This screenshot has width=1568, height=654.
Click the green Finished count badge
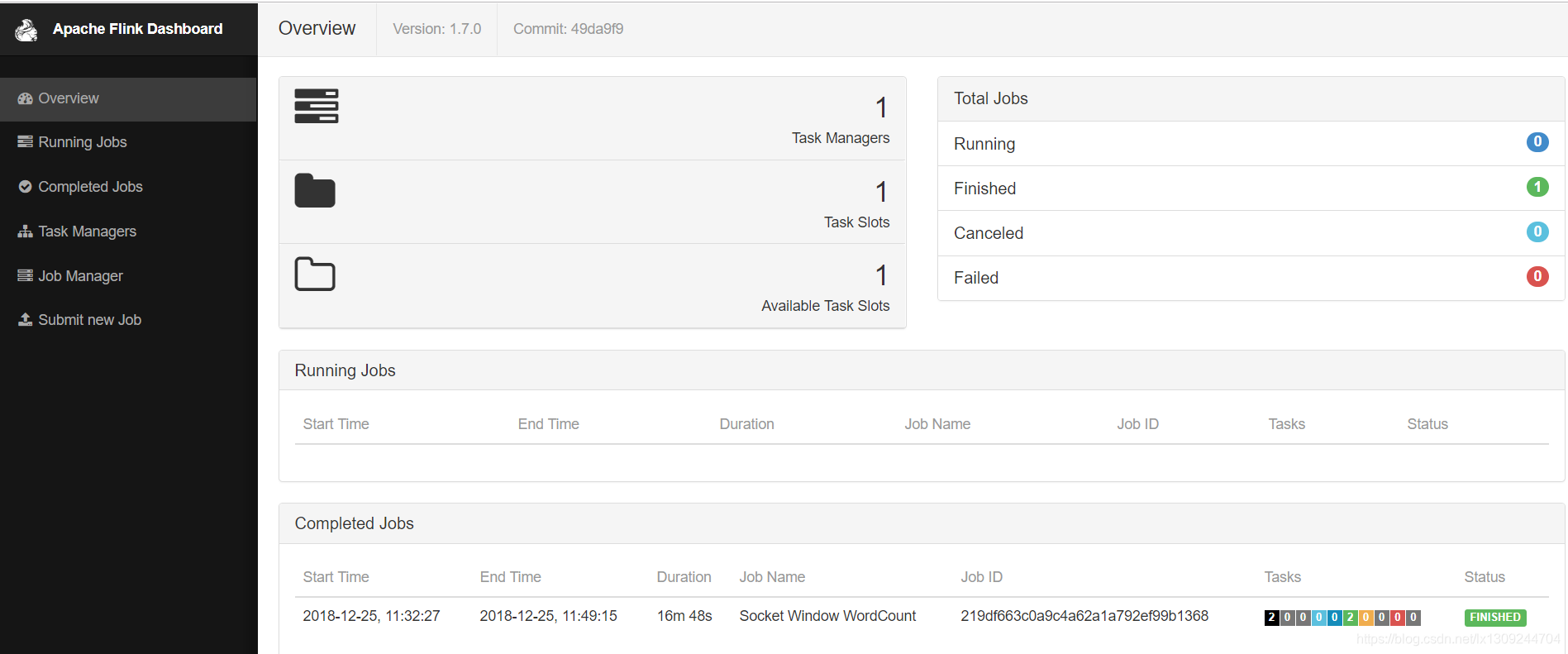point(1537,187)
